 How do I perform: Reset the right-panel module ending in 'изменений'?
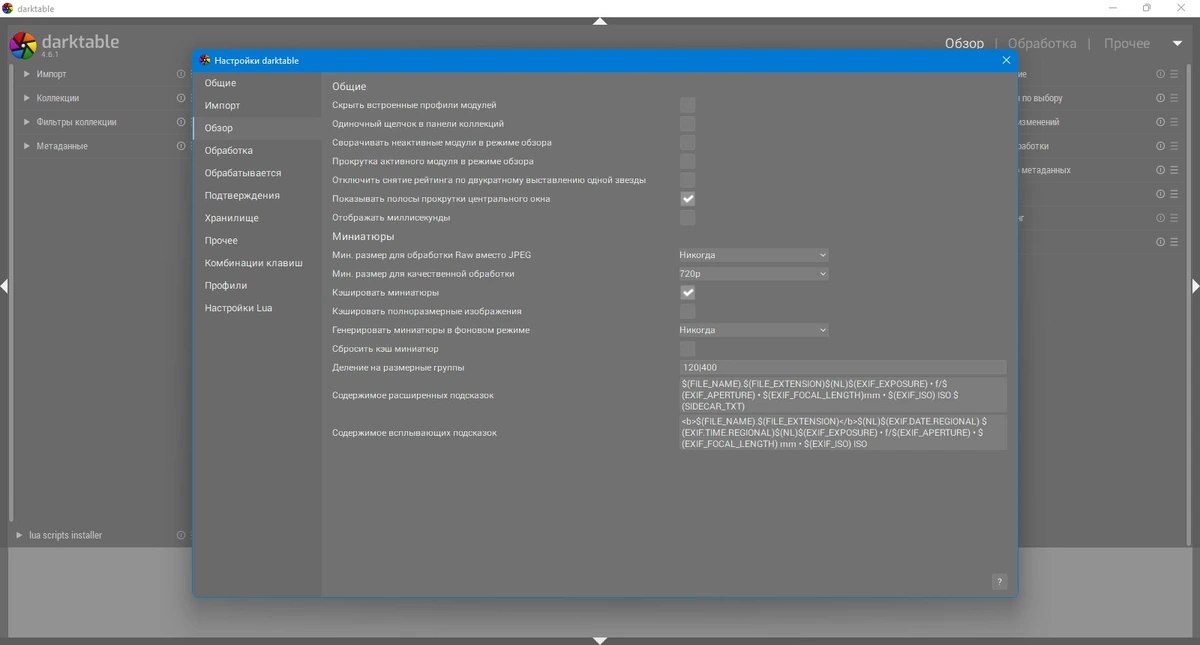pyautogui.click(x=1160, y=122)
